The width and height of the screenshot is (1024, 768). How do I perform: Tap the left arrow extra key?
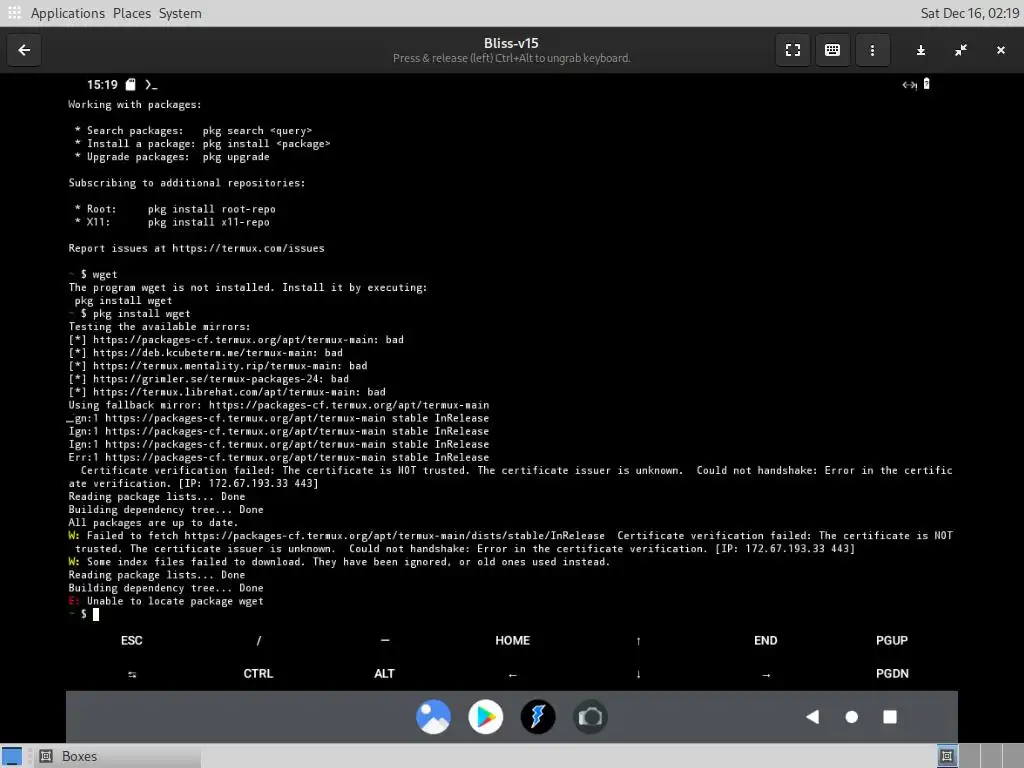pos(512,675)
